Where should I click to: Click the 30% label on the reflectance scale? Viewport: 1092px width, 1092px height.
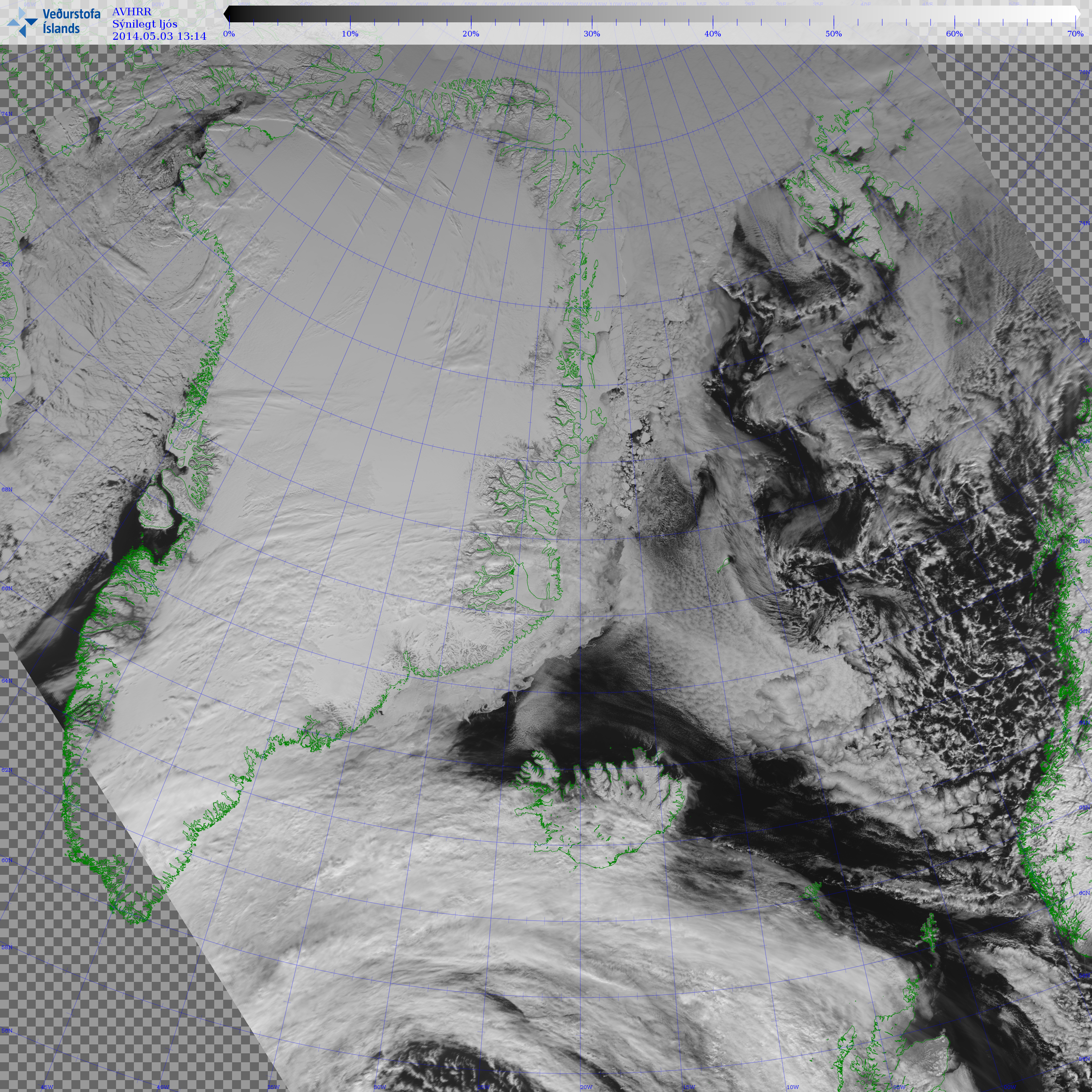coord(592,34)
